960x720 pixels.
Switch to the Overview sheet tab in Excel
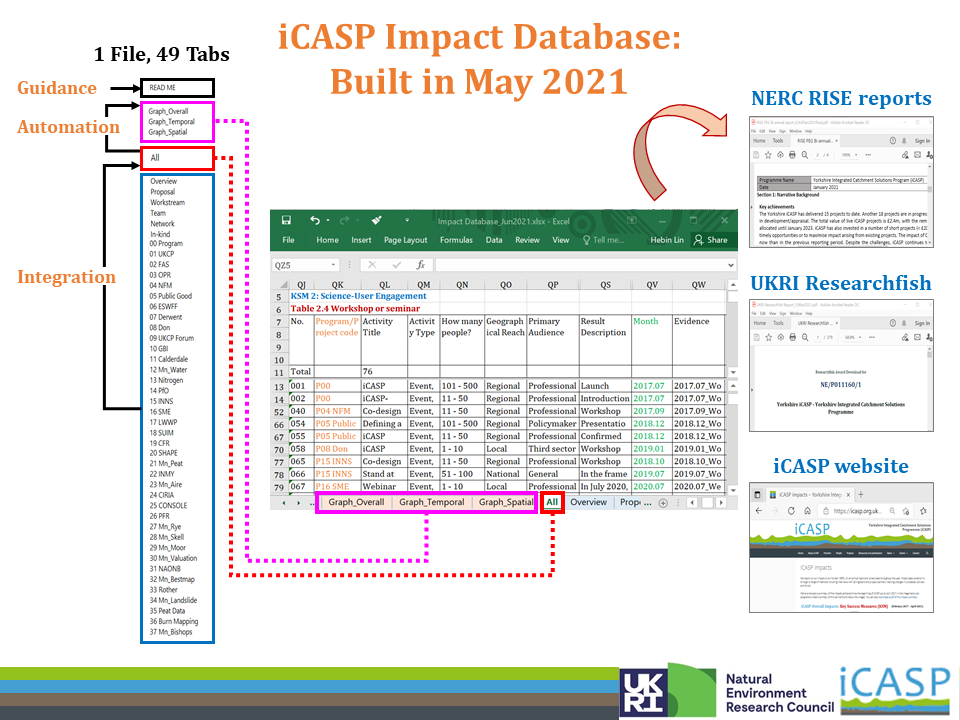click(x=588, y=502)
